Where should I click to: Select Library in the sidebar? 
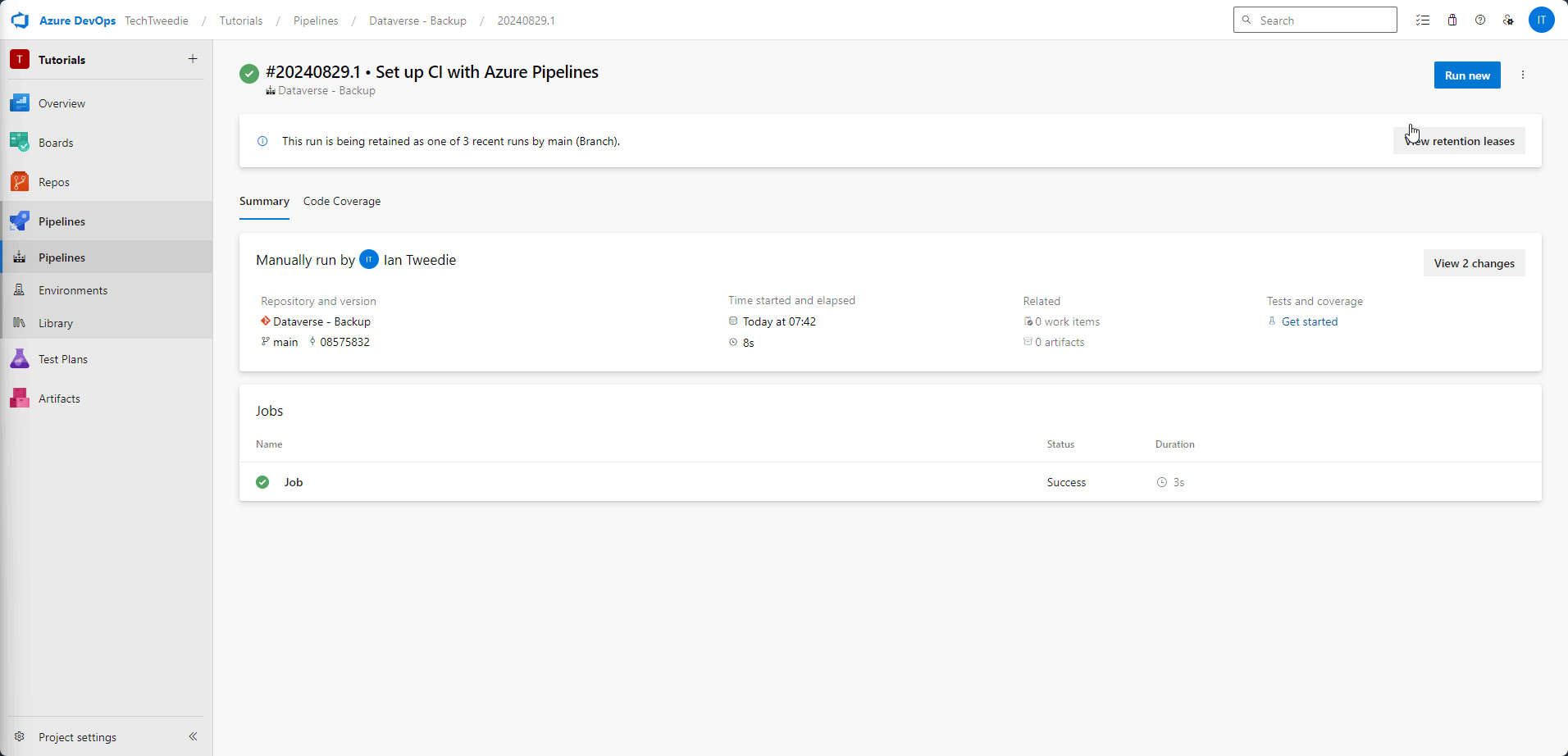[x=55, y=322]
